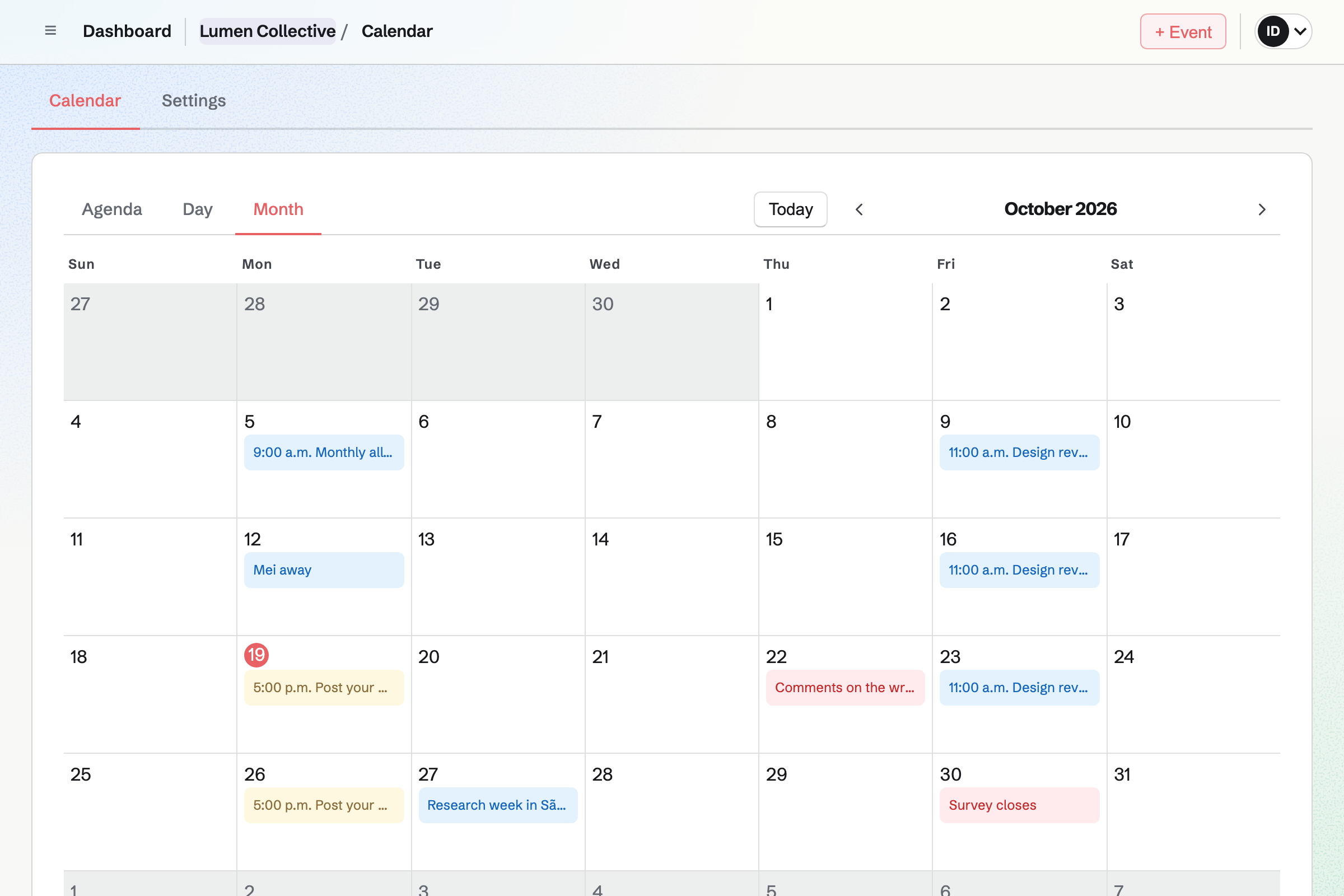Select October 1 day cell number
This screenshot has height=896, width=1344.
[769, 304]
